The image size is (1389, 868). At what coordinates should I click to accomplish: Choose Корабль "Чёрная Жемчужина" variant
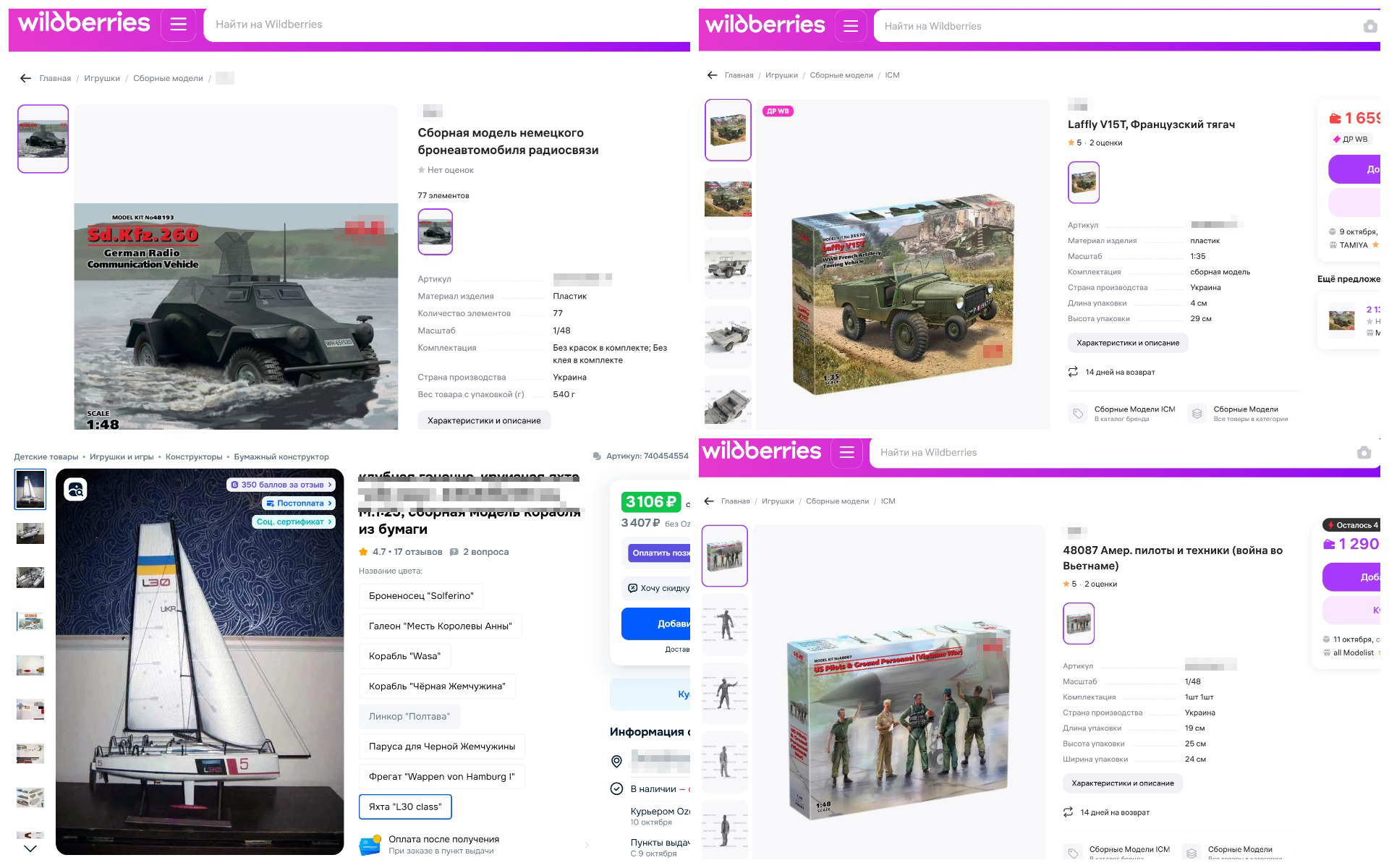(437, 686)
